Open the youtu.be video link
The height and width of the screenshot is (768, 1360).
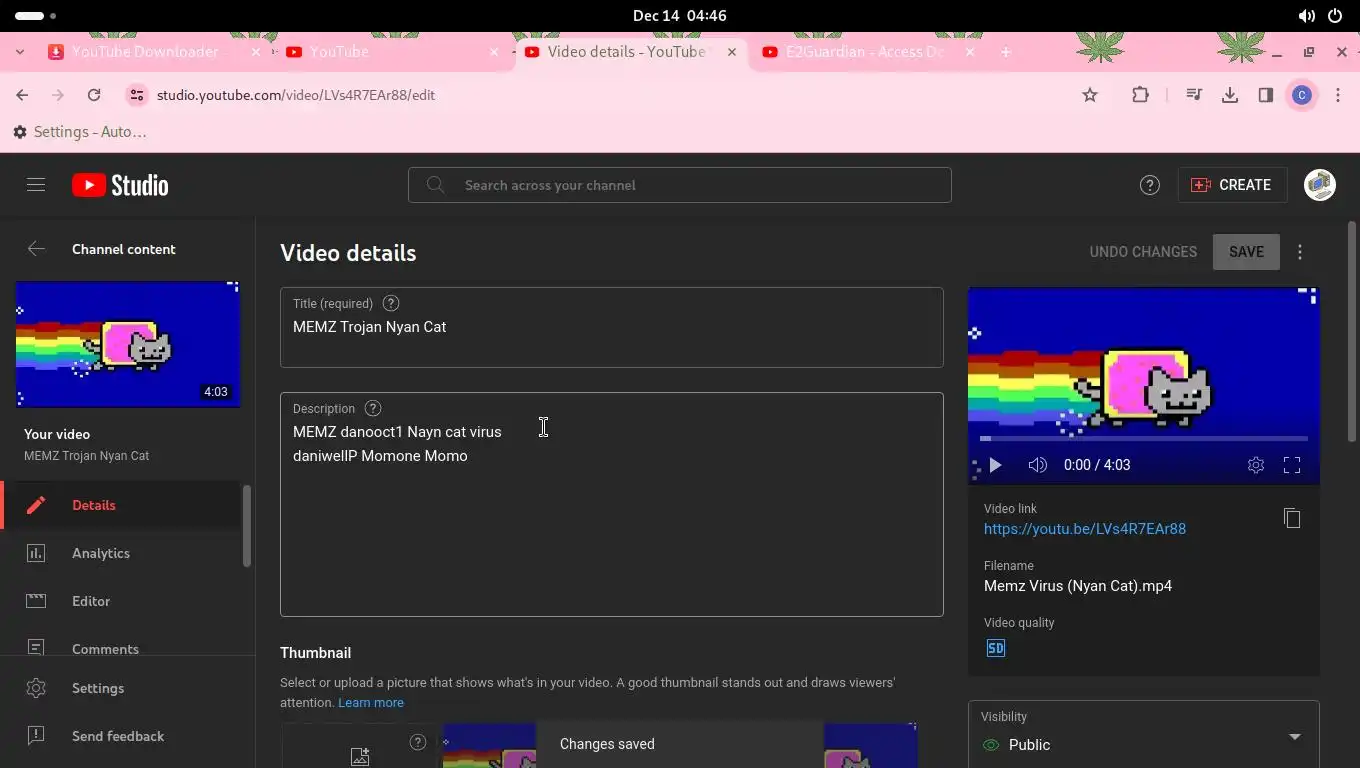click(x=1085, y=529)
